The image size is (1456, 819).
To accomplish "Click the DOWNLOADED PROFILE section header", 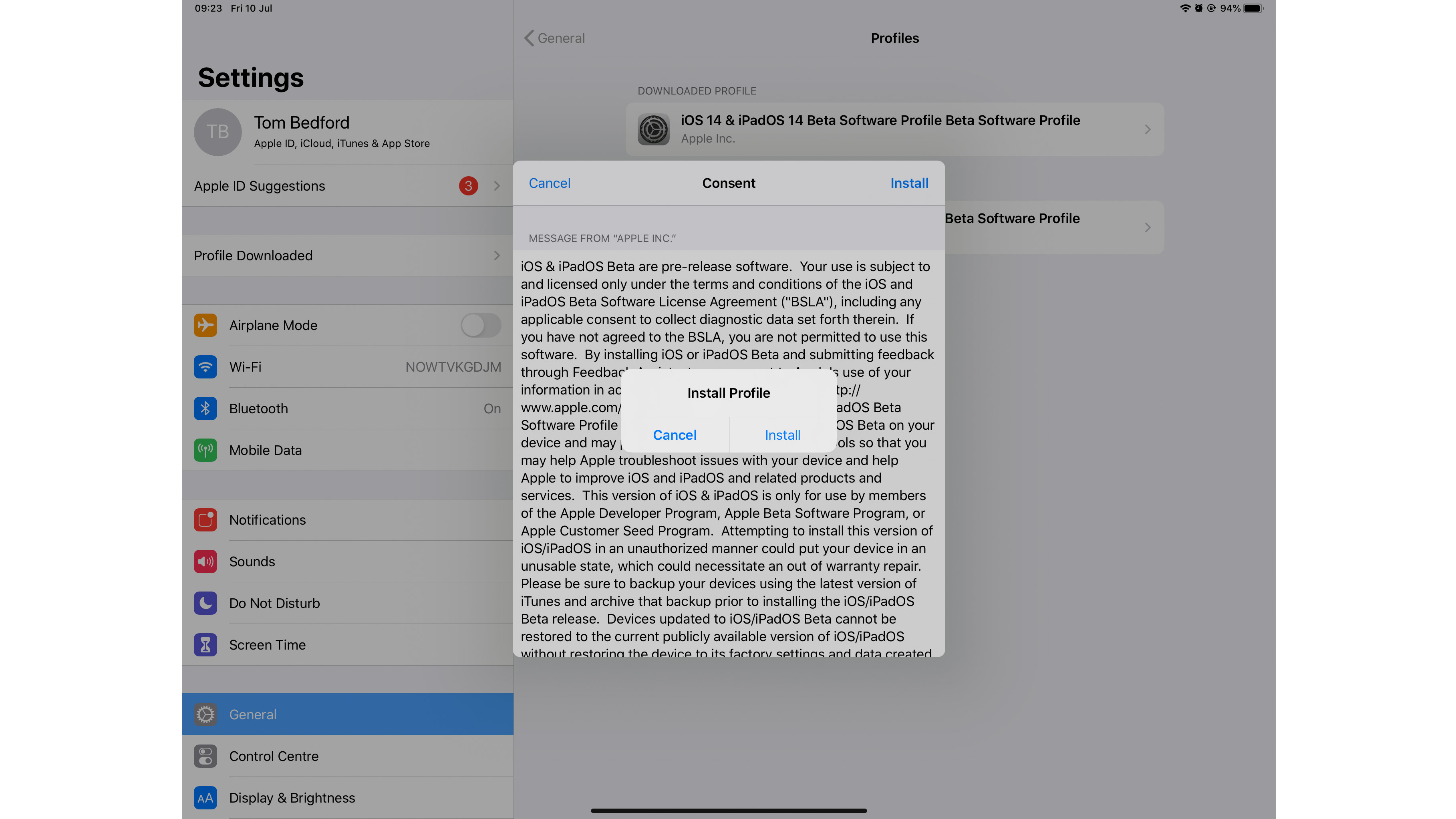I will (696, 91).
